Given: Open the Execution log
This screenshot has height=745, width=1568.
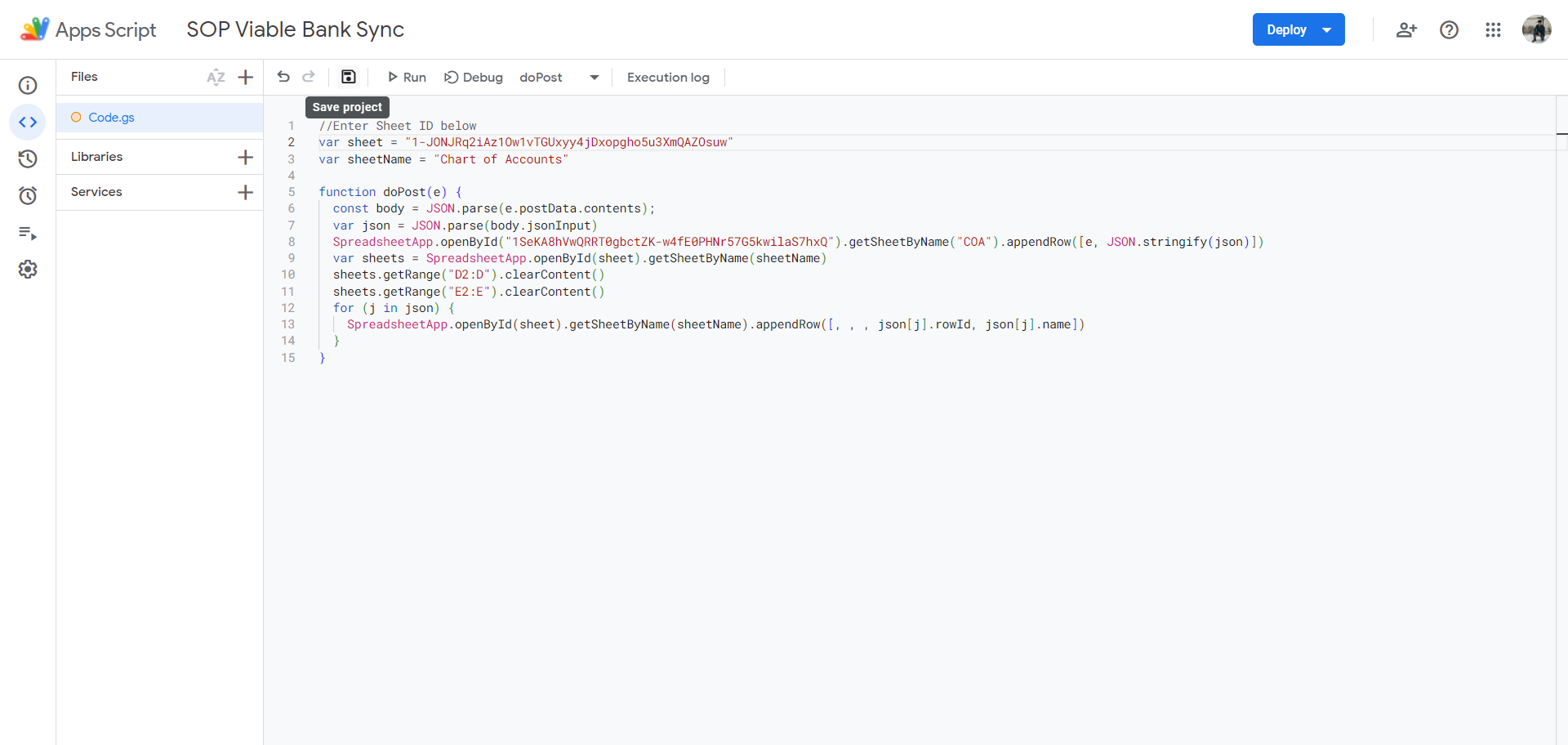Looking at the screenshot, I should tap(668, 77).
